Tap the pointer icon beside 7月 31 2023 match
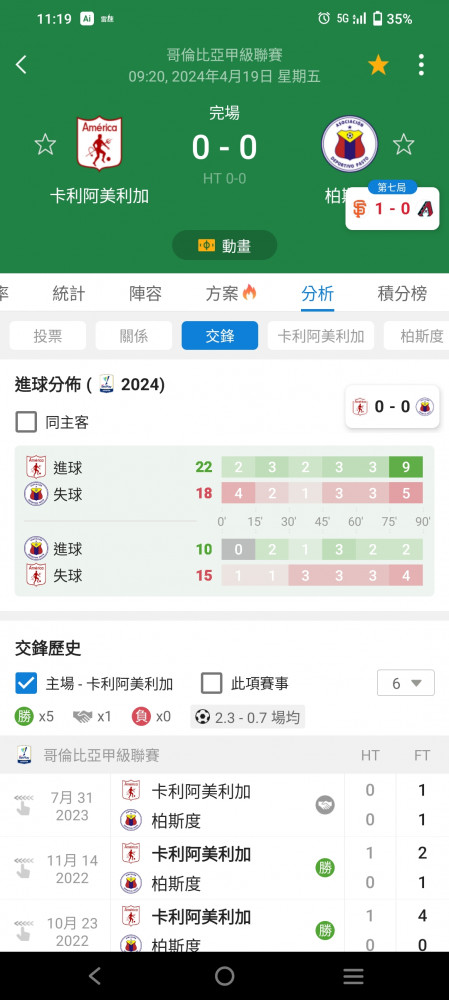The height and width of the screenshot is (1000, 449). [x=24, y=805]
